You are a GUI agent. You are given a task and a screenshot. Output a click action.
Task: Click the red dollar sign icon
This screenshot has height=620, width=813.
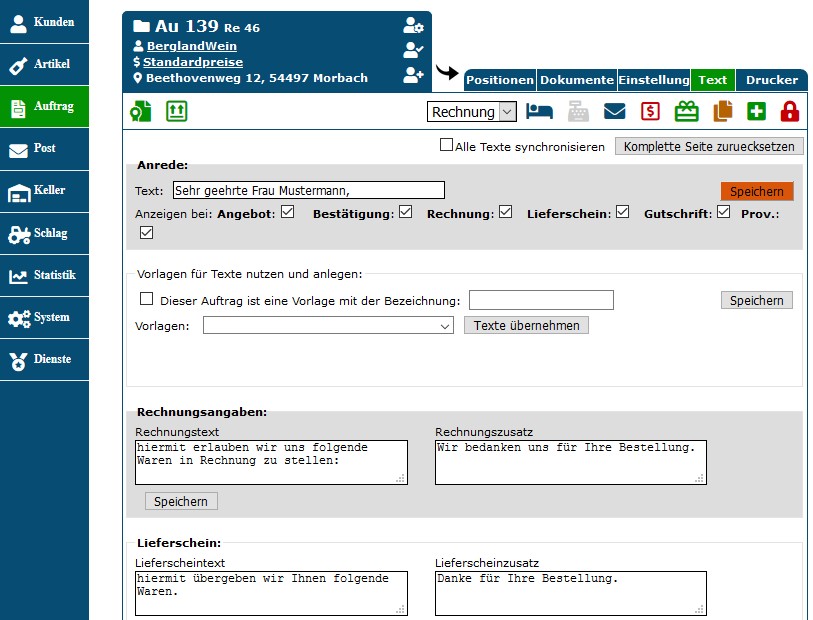[650, 112]
